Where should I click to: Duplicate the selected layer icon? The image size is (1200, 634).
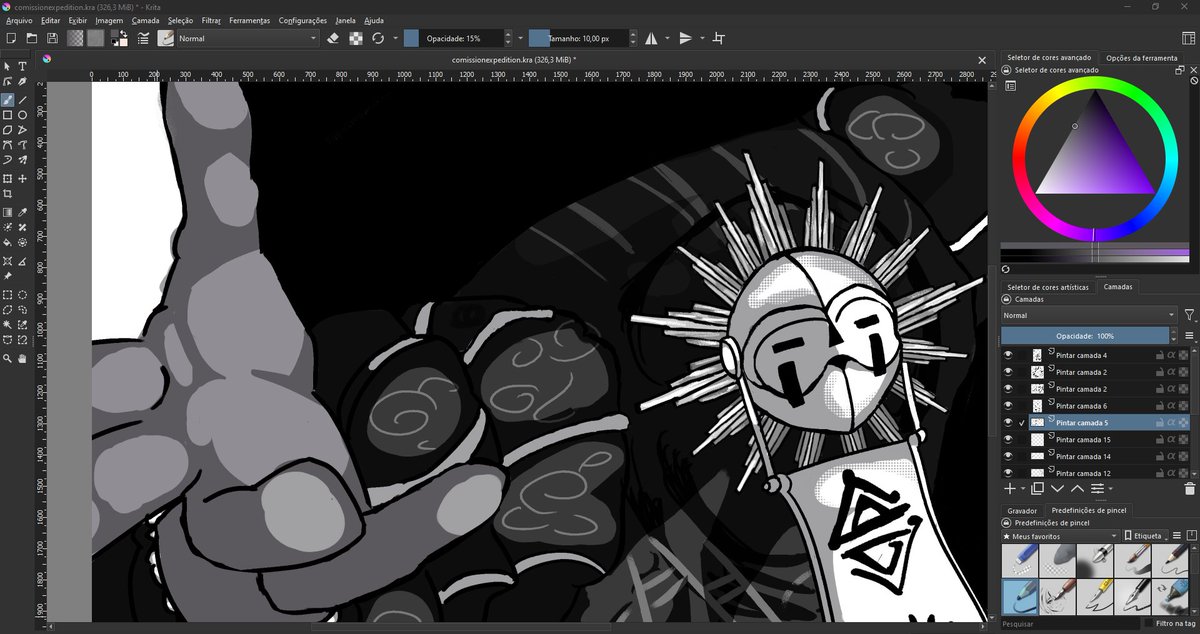[x=1037, y=488]
